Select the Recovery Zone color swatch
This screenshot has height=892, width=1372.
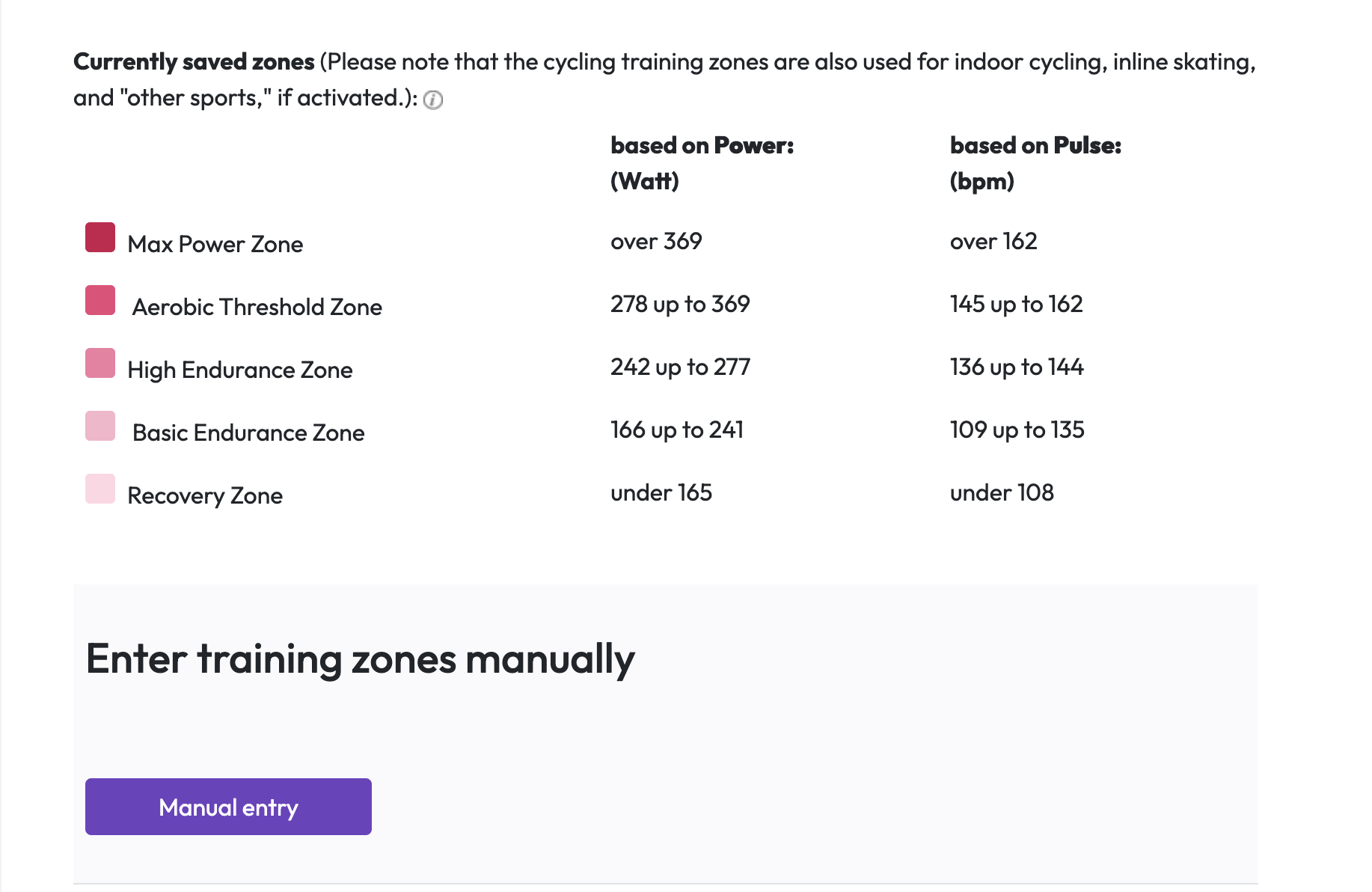[x=100, y=489]
